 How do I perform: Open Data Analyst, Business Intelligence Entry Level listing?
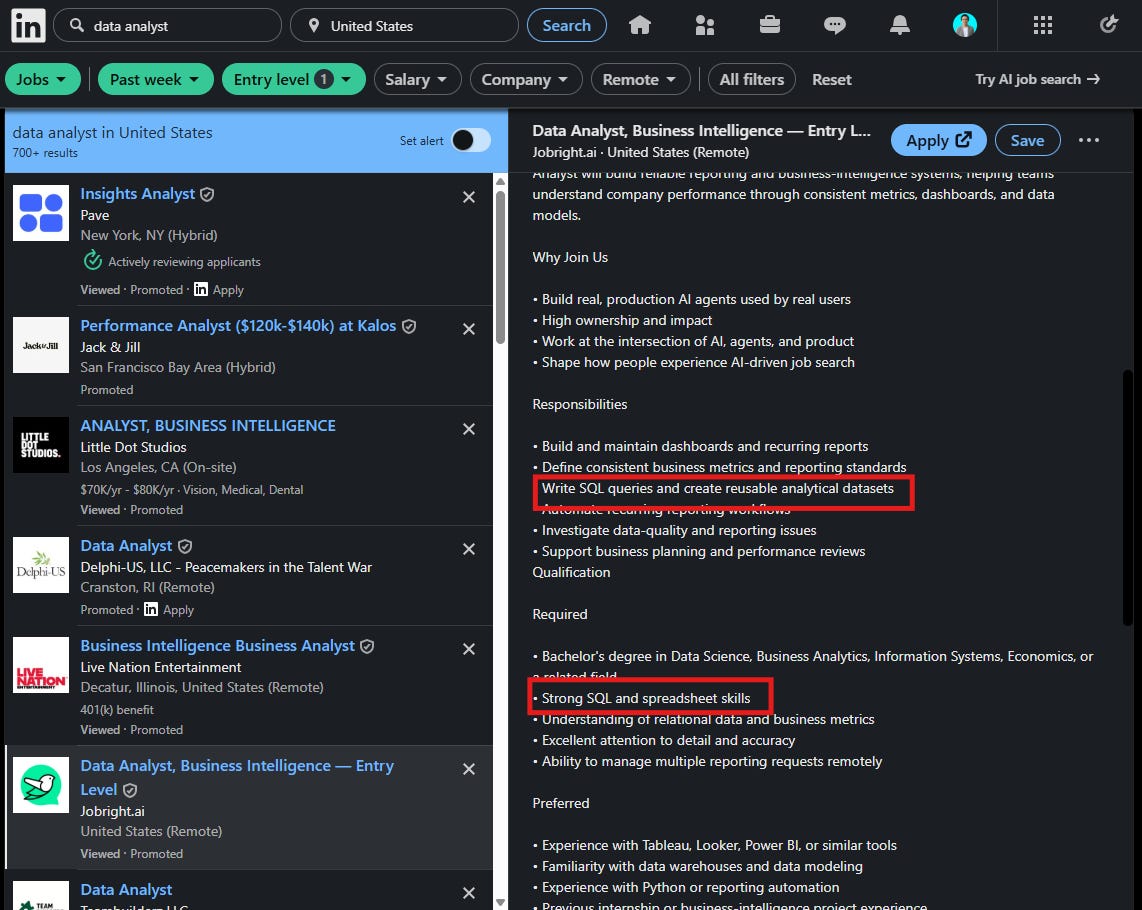pyautogui.click(x=237, y=777)
